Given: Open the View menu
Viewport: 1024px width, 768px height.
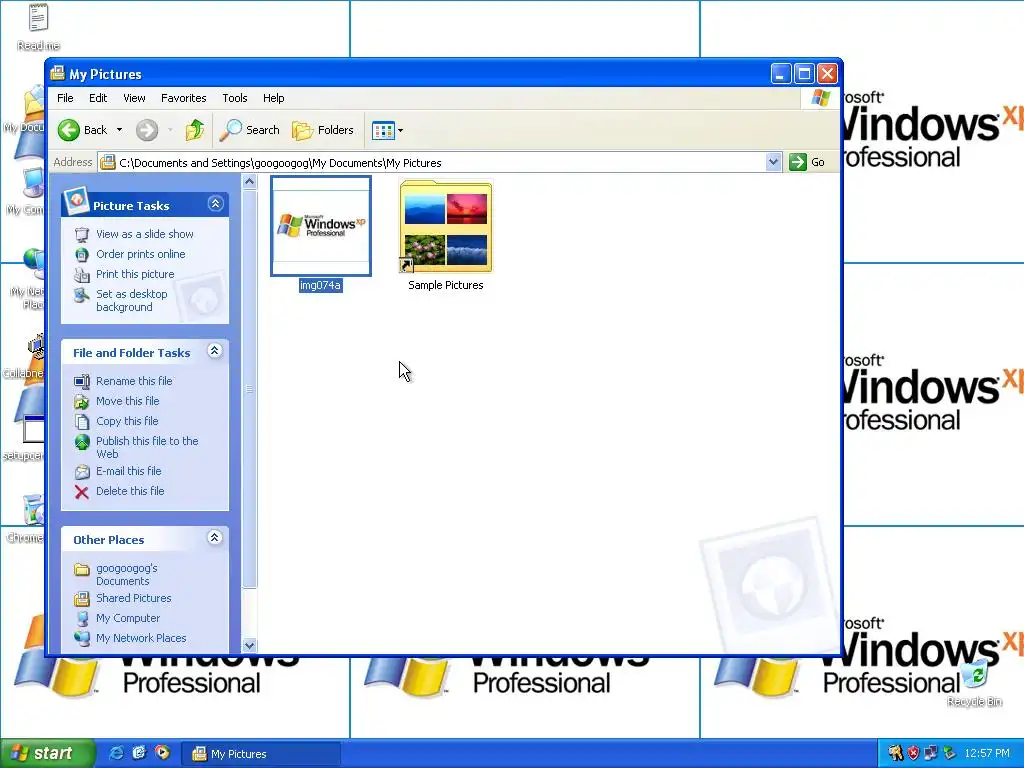Looking at the screenshot, I should 134,98.
